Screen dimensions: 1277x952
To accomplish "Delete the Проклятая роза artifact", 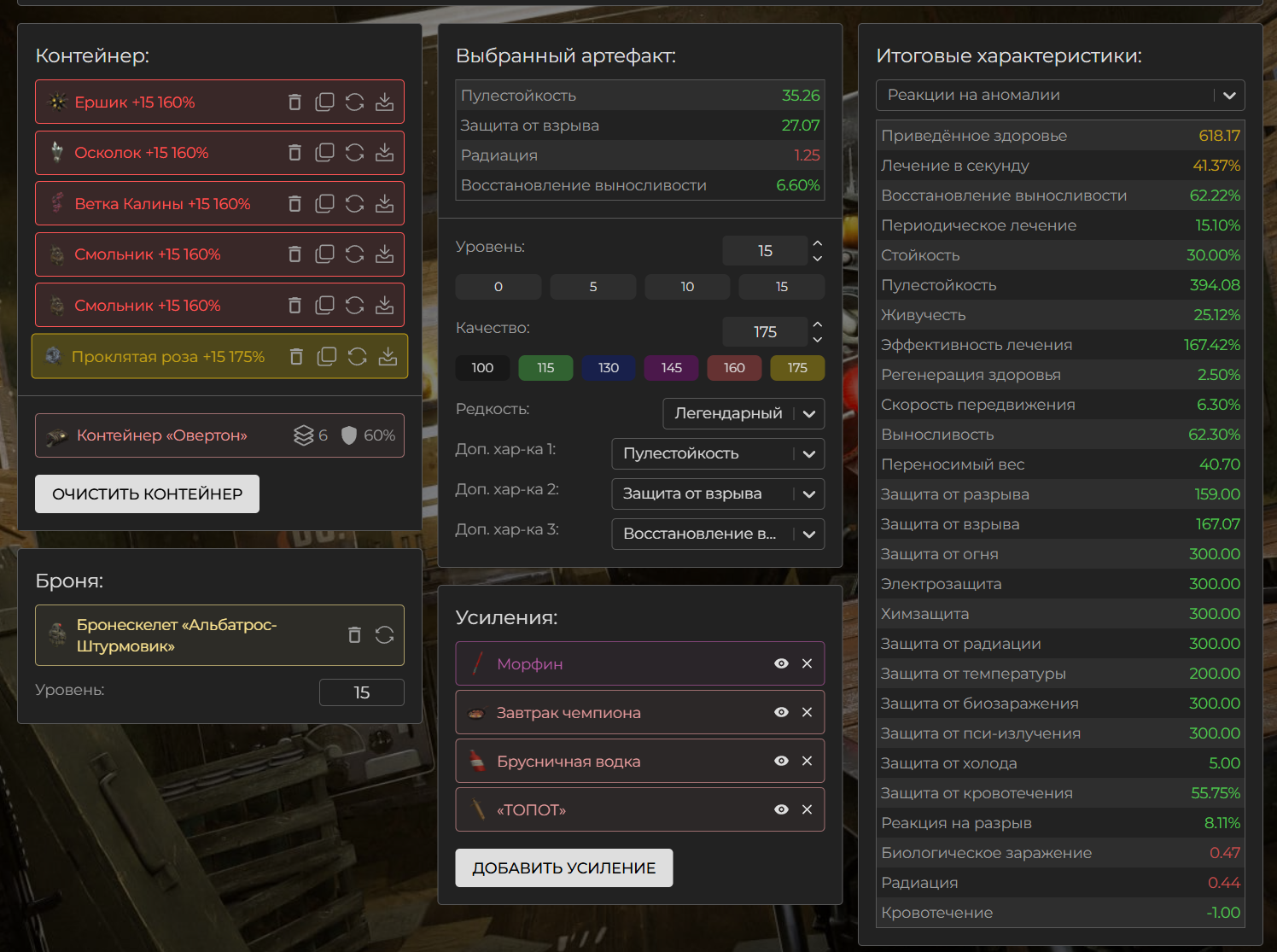I will coord(296,357).
